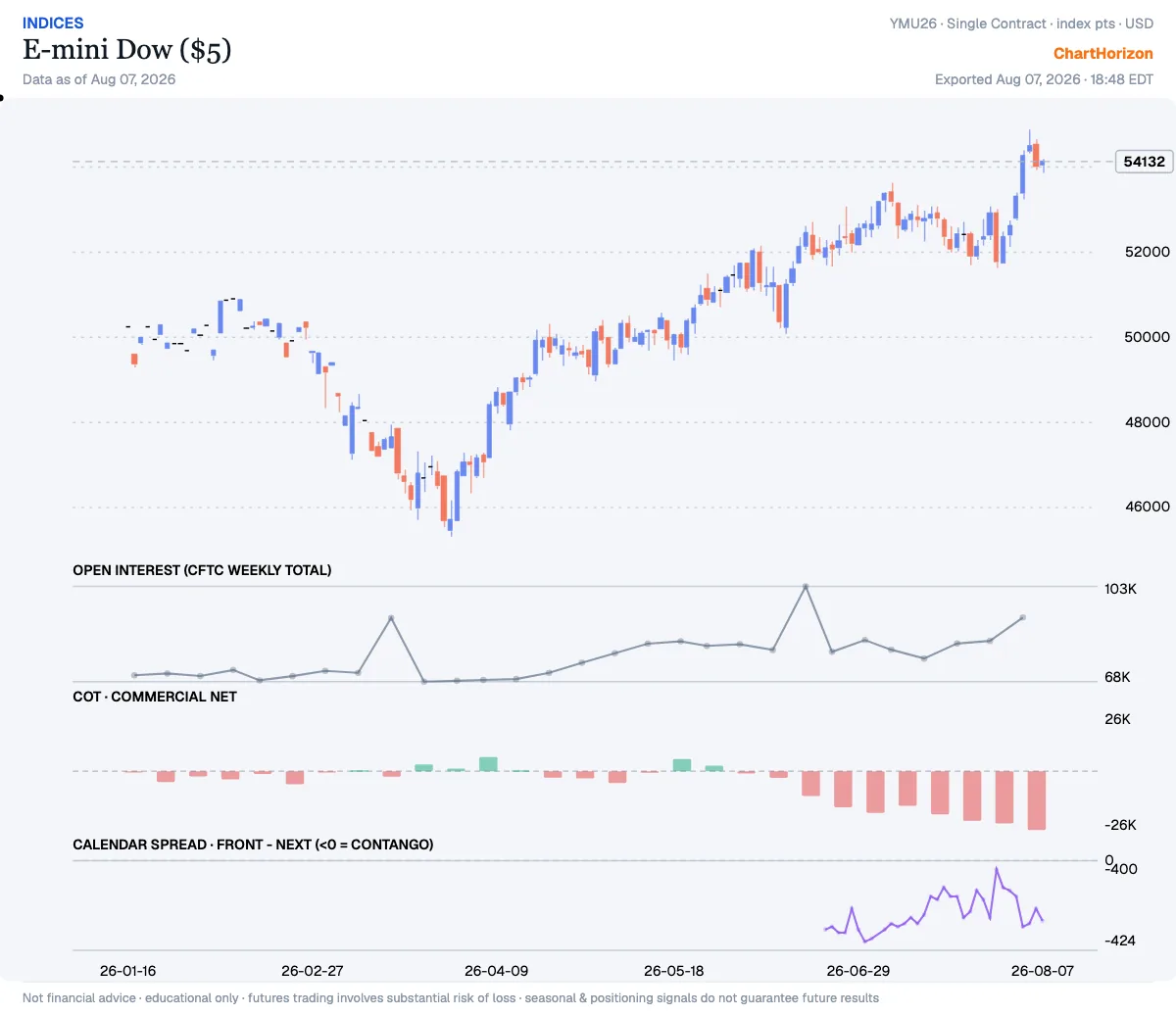
Task: Click the last open interest data point
Action: click(1023, 617)
